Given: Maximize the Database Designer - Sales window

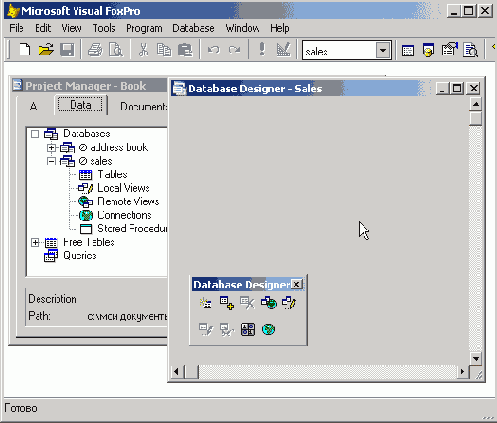Looking at the screenshot, I should pyautogui.click(x=457, y=88).
